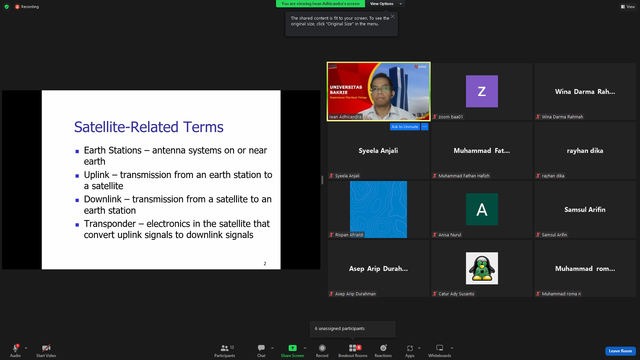
Task: Select the Anisa Nurul avatar tile
Action: (x=482, y=209)
